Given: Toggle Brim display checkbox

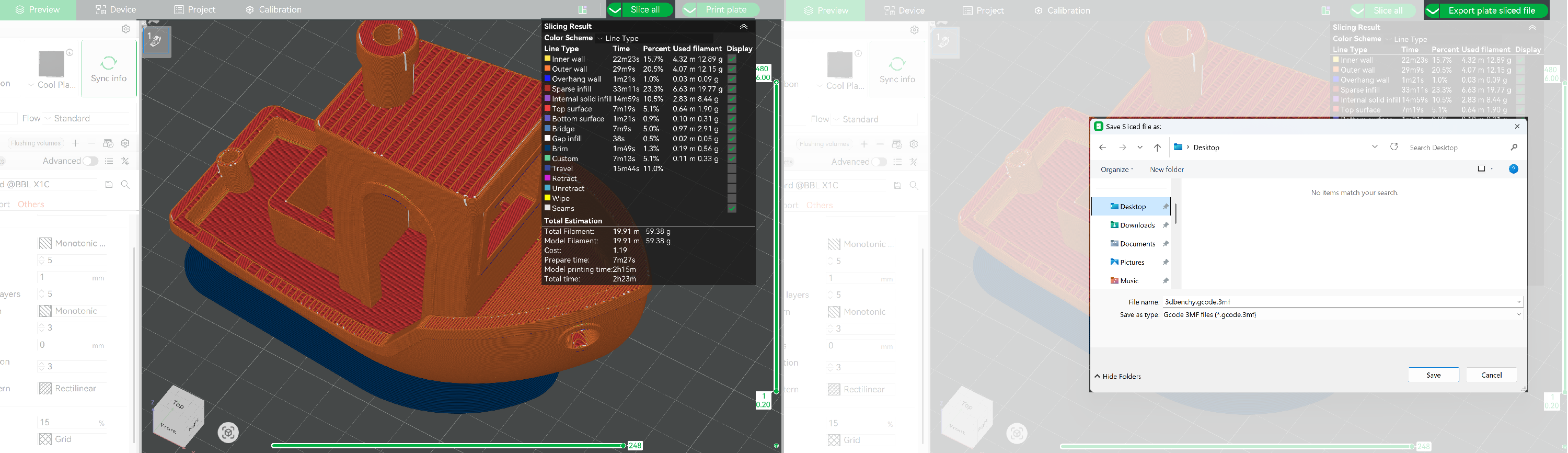Looking at the screenshot, I should point(732,149).
